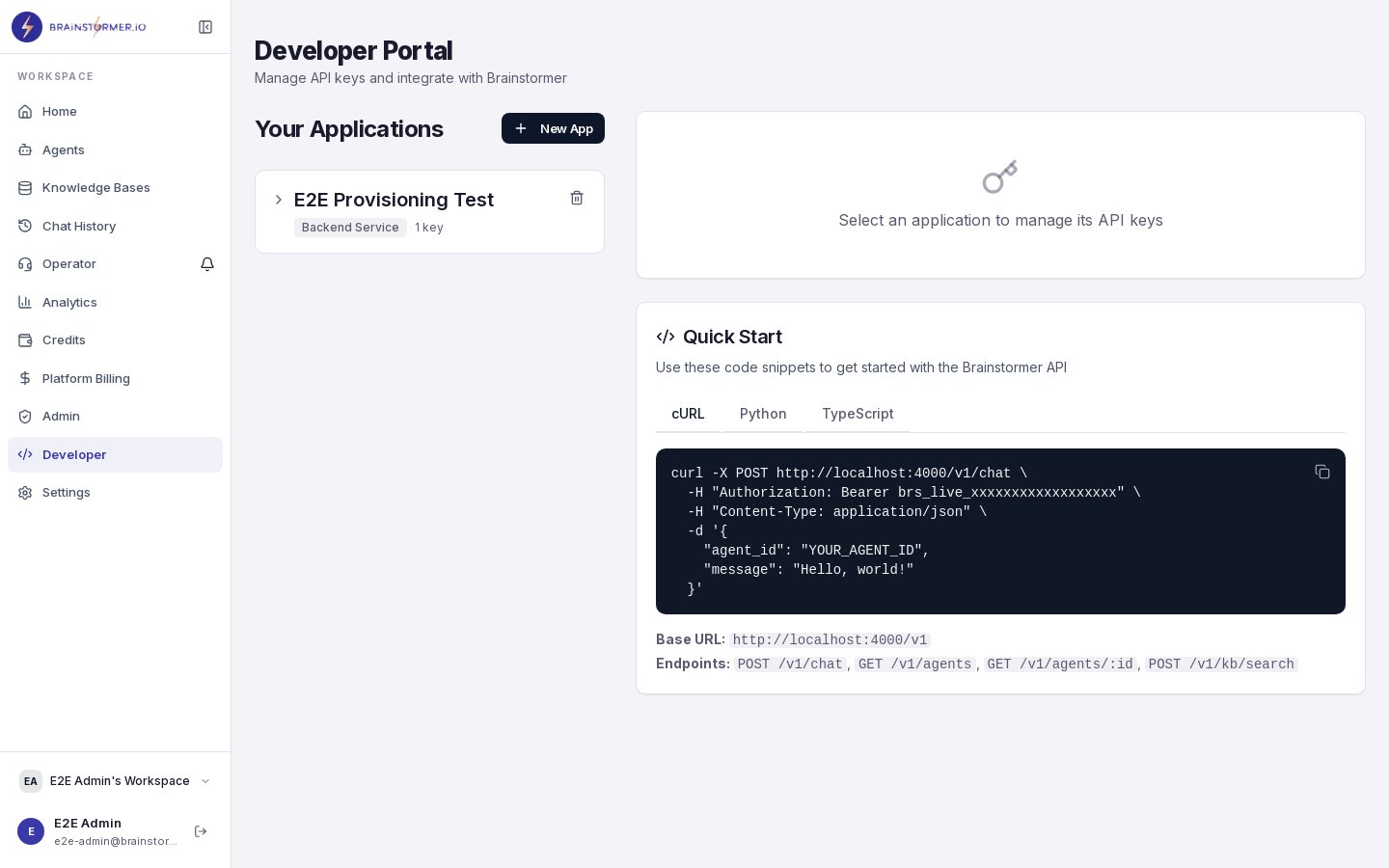Select the Developer sidebar item
This screenshot has width=1389, height=868.
pyautogui.click(x=115, y=454)
